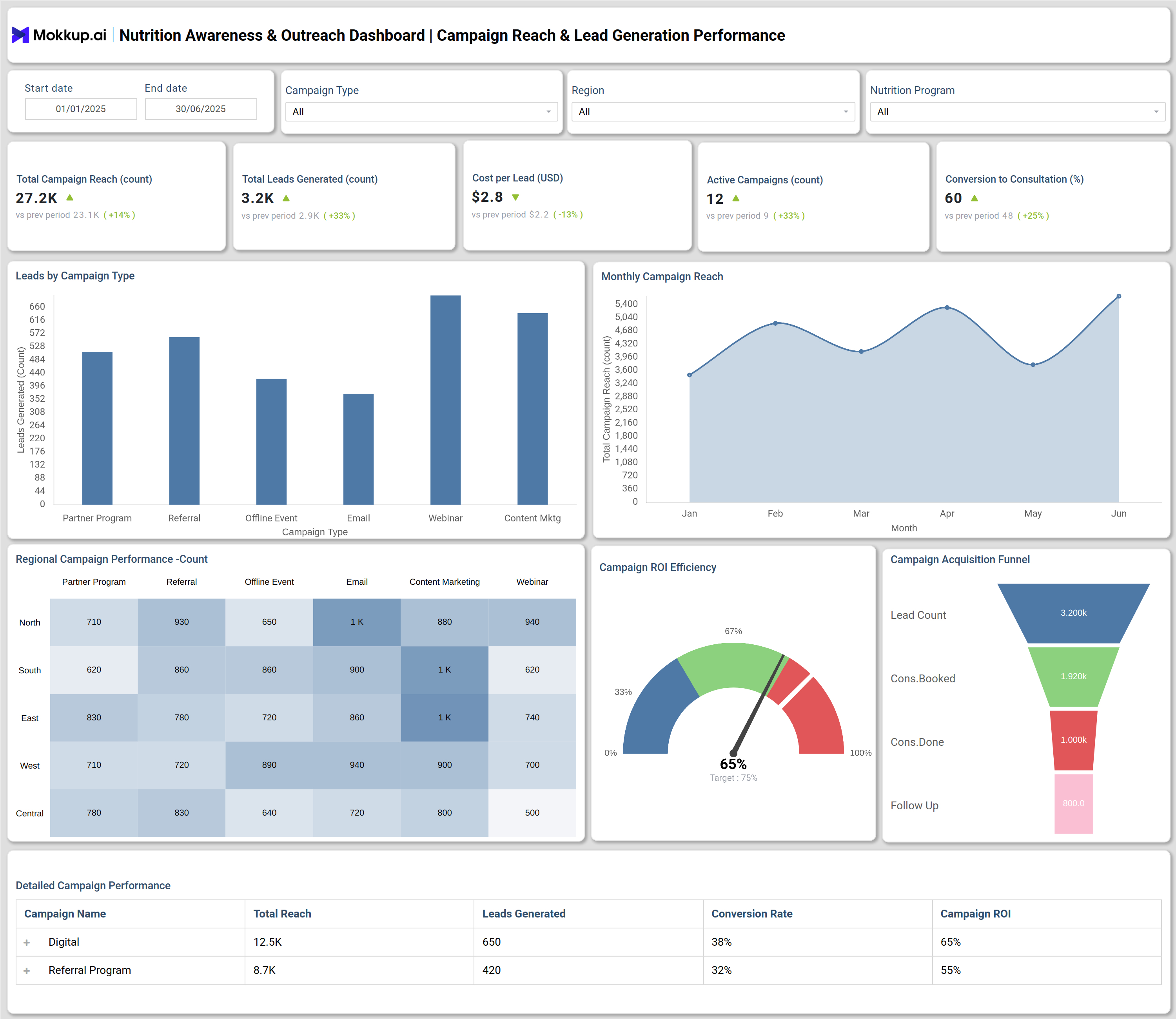This screenshot has height=1019, width=1176.
Task: Click the green up arrow beside 27.2K
Action: [70, 197]
